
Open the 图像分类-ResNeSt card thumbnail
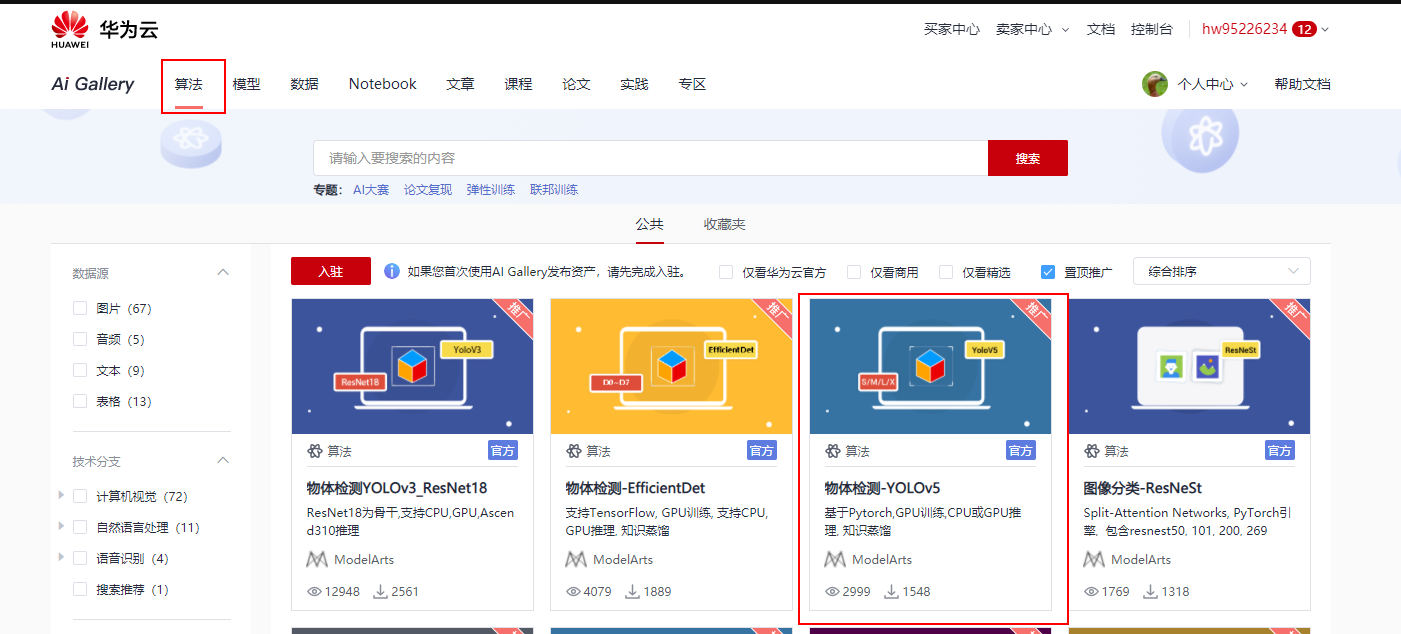1190,366
